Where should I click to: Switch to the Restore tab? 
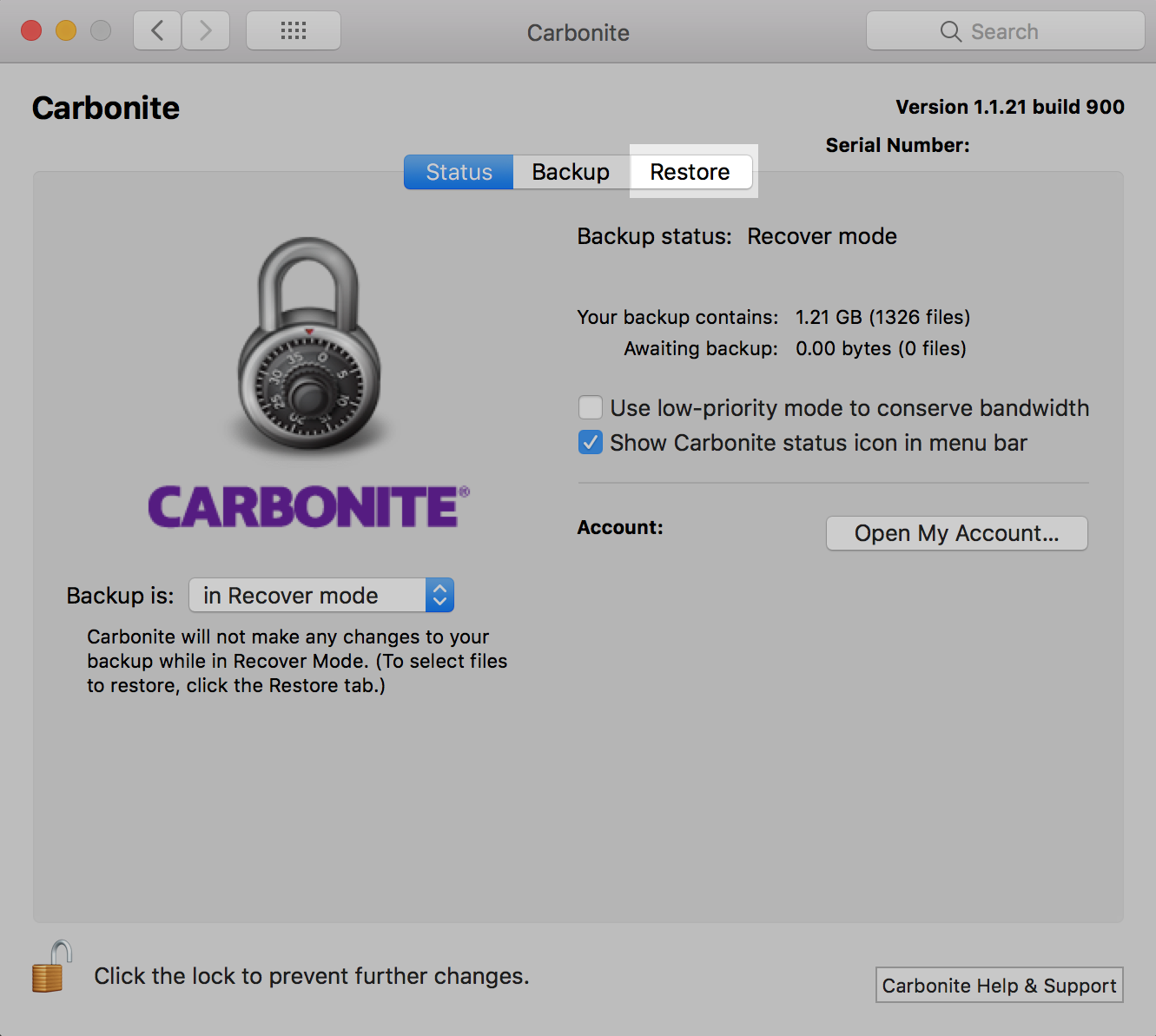click(x=690, y=171)
